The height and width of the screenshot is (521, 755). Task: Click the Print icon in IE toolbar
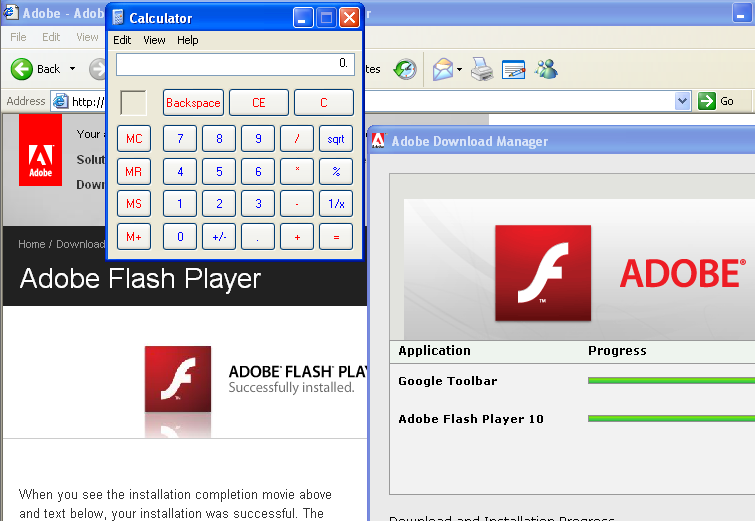coord(482,69)
